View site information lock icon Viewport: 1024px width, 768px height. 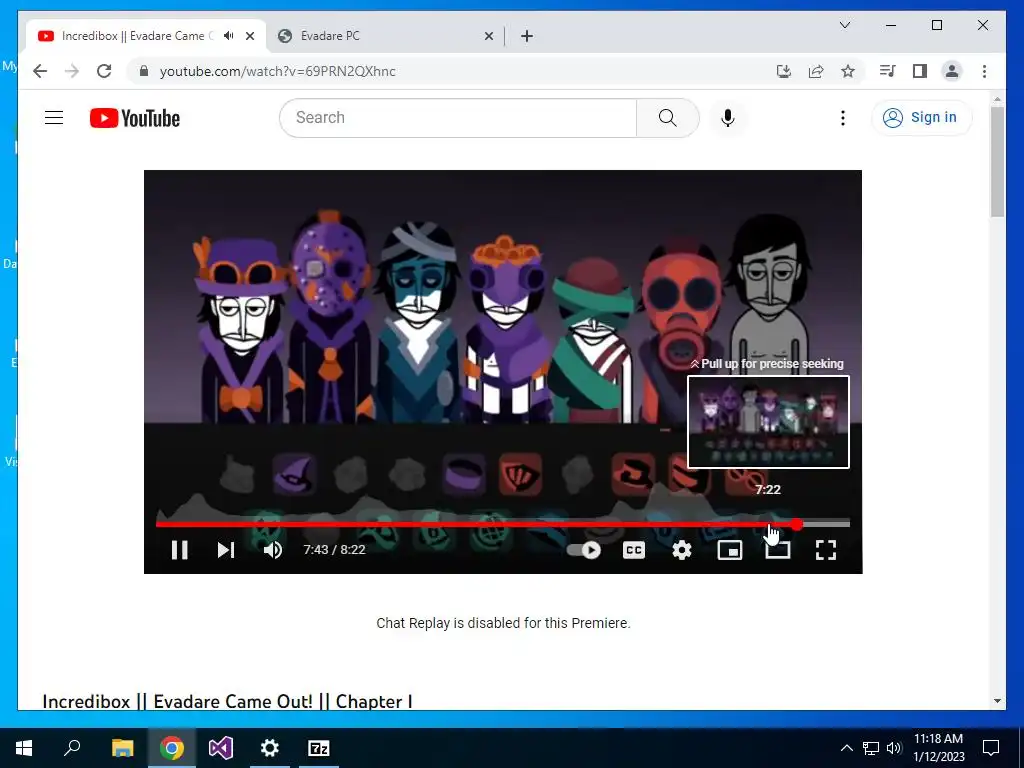pyautogui.click(x=144, y=71)
